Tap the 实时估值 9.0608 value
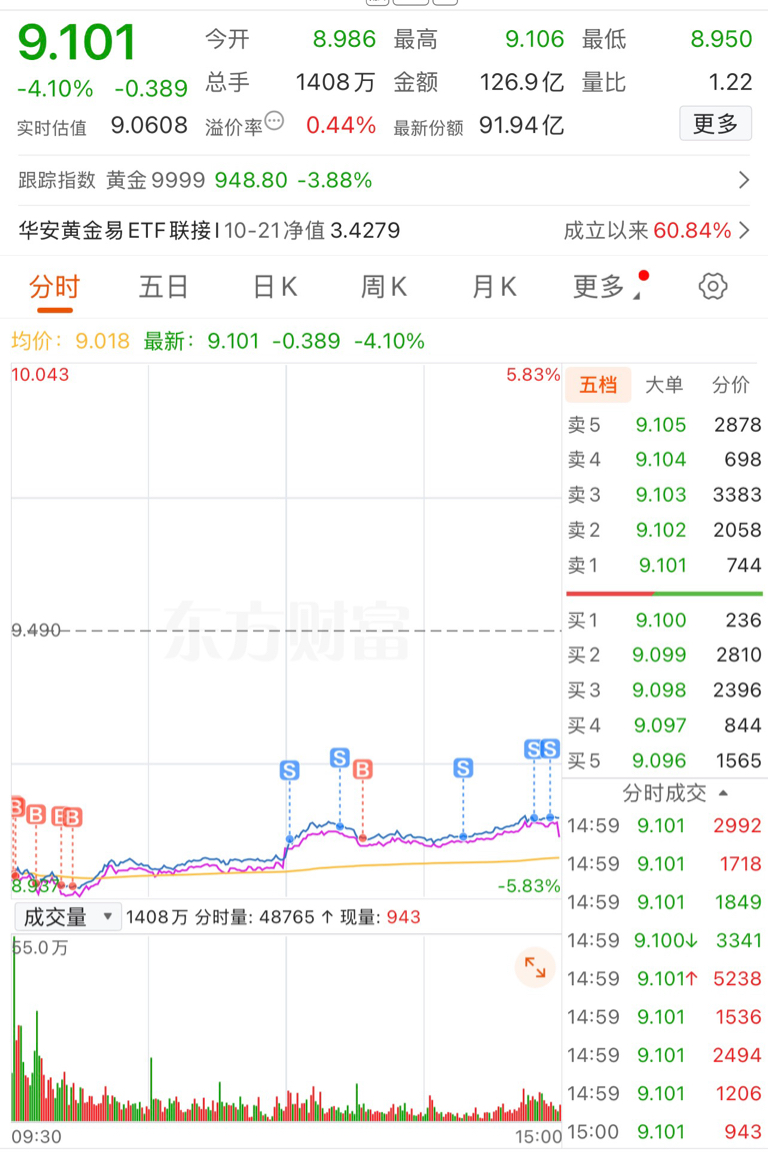The width and height of the screenshot is (768, 1157). click(x=149, y=125)
